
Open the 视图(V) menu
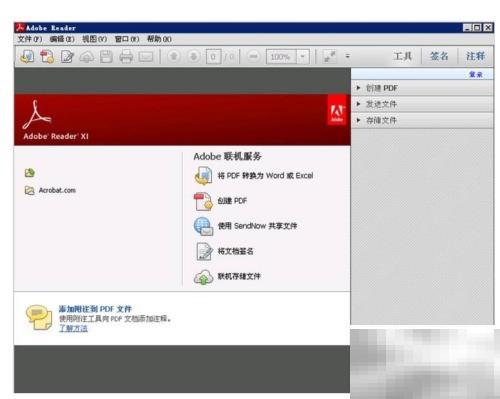pyautogui.click(x=95, y=39)
